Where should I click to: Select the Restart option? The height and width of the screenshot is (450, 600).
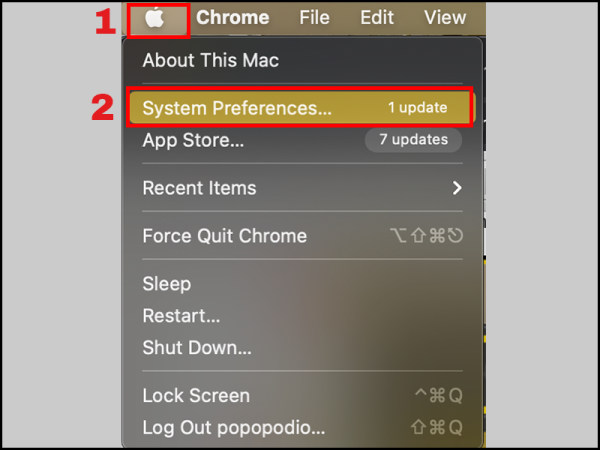(181, 316)
